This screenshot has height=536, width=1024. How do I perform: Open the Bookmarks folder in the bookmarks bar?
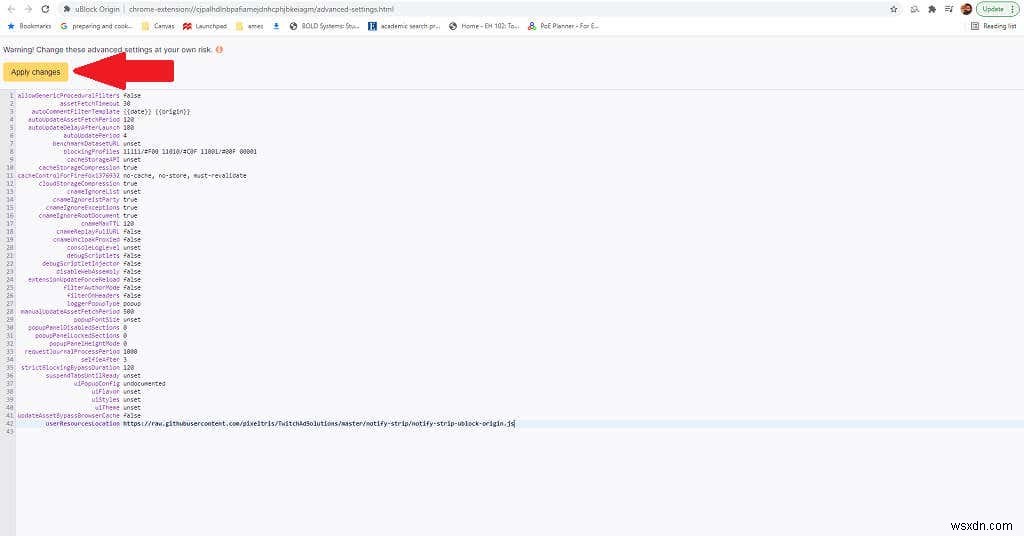coord(29,26)
